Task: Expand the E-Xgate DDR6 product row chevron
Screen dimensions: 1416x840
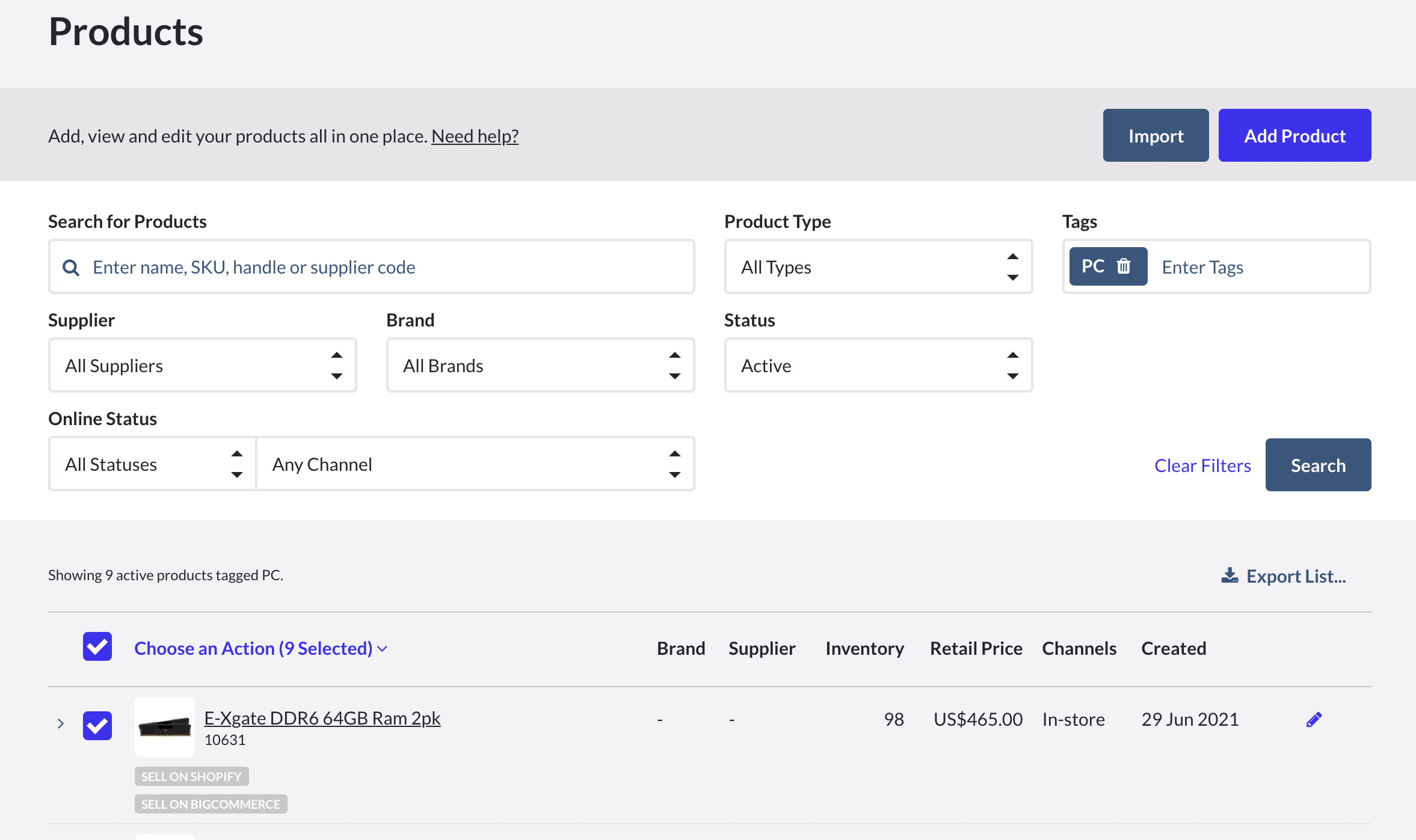Action: pyautogui.click(x=60, y=723)
